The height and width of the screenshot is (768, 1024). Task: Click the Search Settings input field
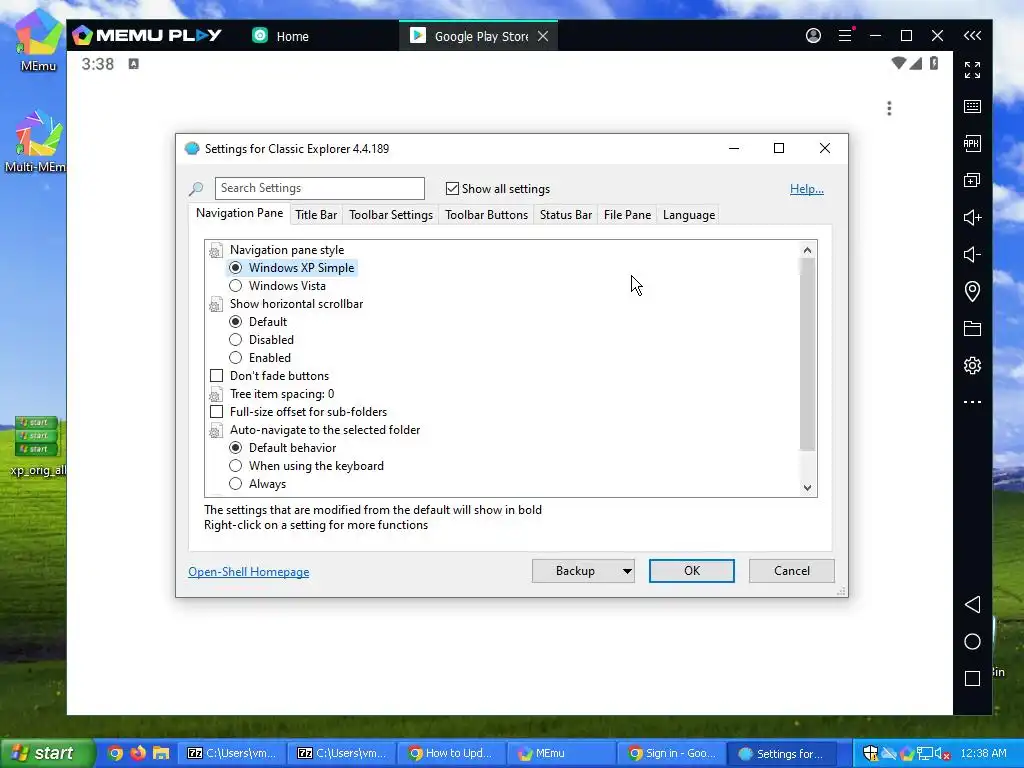tap(319, 188)
